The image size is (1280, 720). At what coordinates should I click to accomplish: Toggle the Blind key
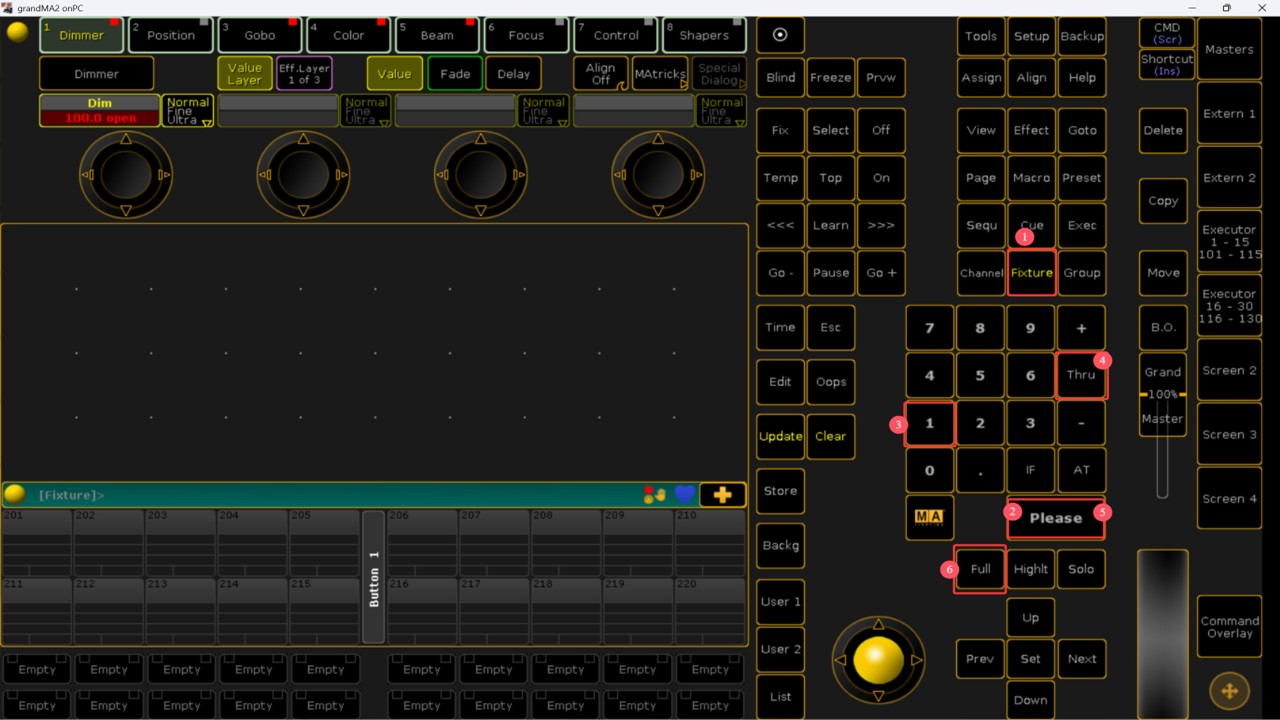point(780,77)
